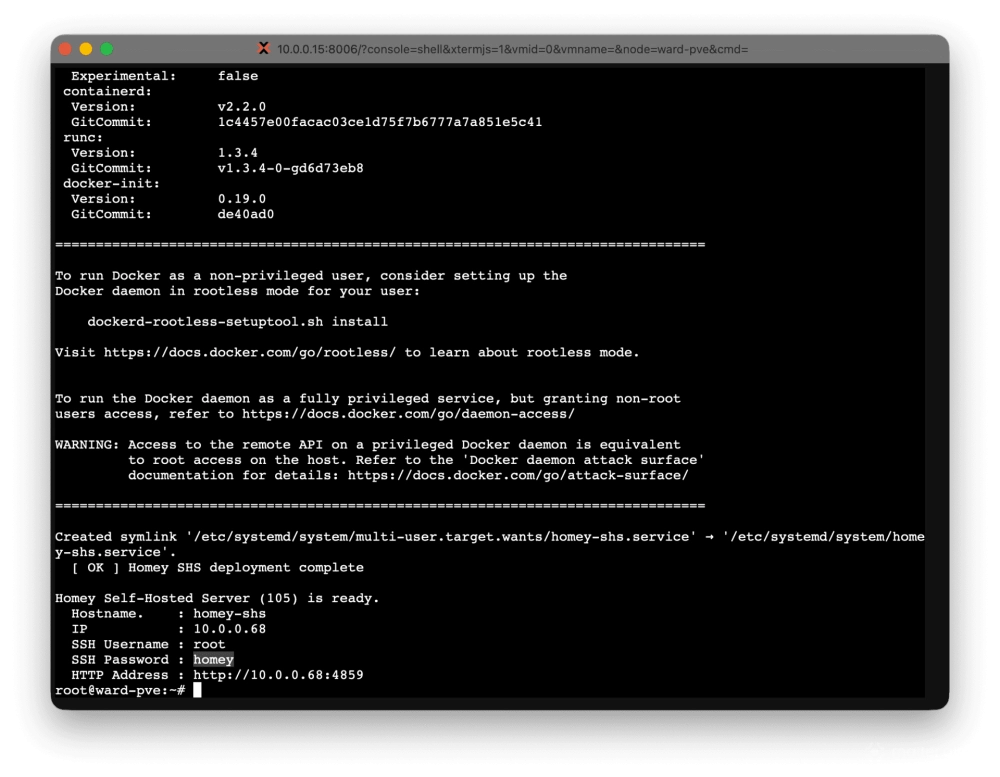
Task: Click the window title URL text
Action: coord(512,49)
